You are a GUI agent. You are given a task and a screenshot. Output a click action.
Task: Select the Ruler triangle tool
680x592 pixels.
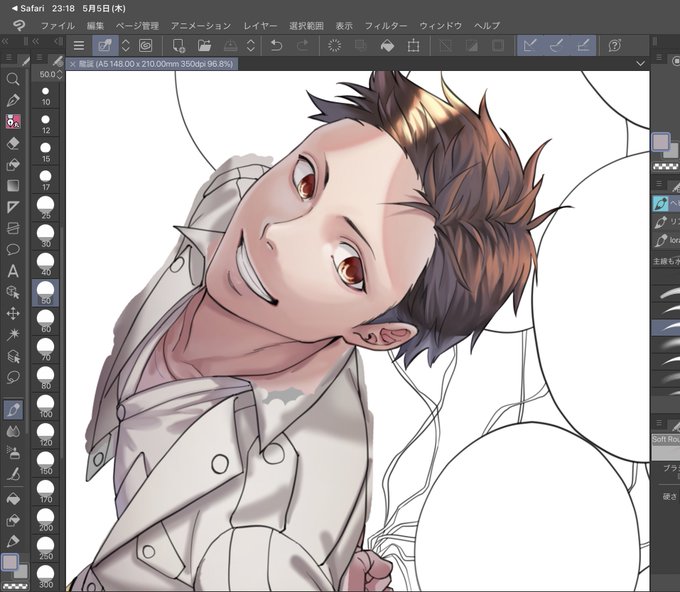pos(13,207)
